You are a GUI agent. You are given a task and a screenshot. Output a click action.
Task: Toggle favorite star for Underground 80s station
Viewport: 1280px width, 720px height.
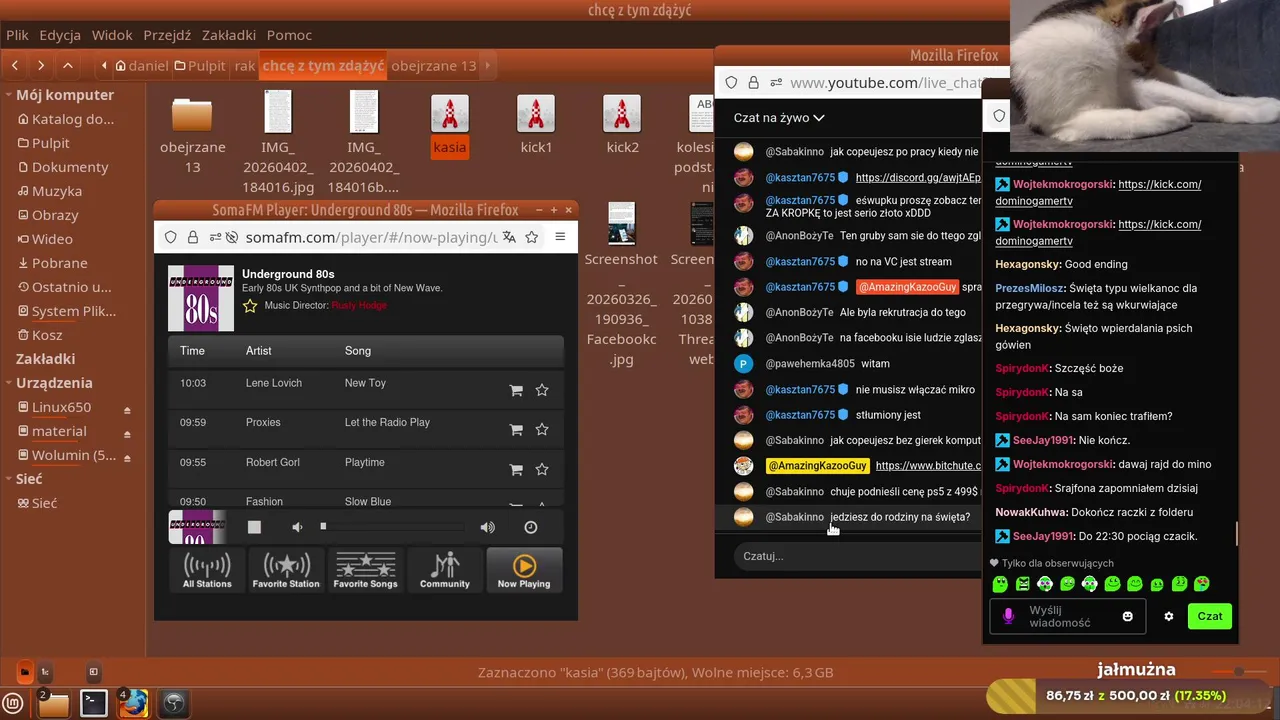[x=250, y=306]
